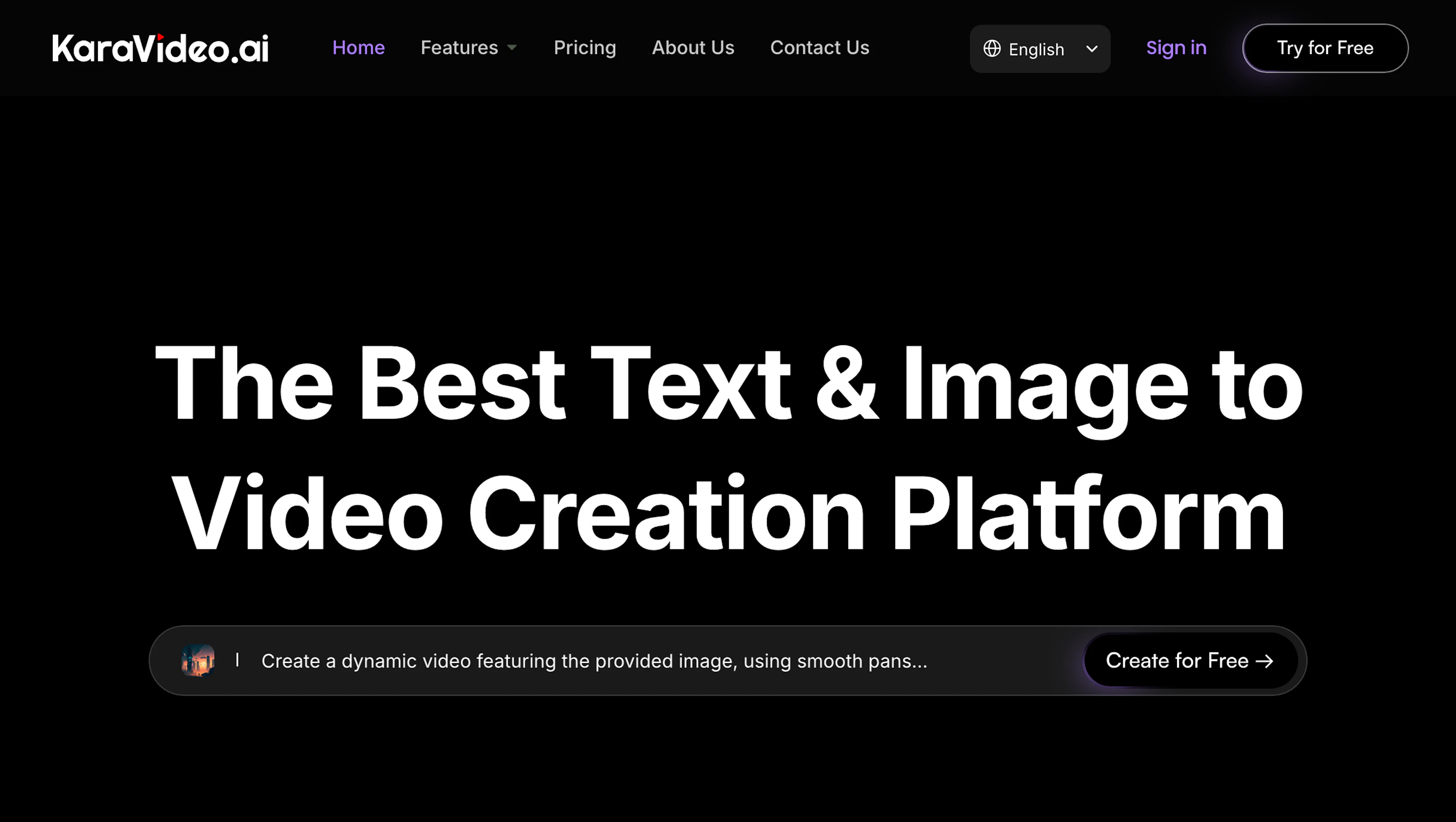
Task: Click the image thumbnail in the prompt bar
Action: 198,660
